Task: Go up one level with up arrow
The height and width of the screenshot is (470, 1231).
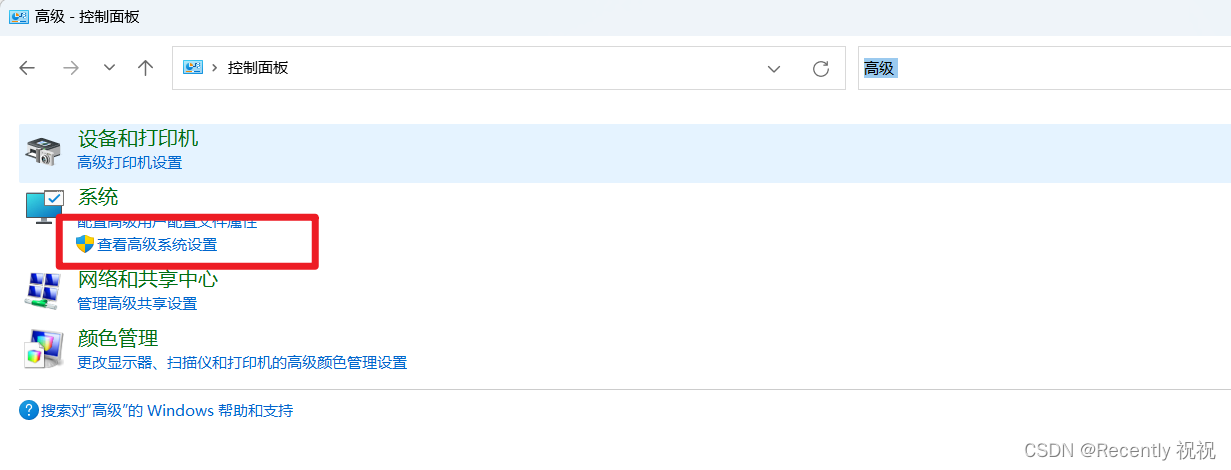Action: coord(146,68)
